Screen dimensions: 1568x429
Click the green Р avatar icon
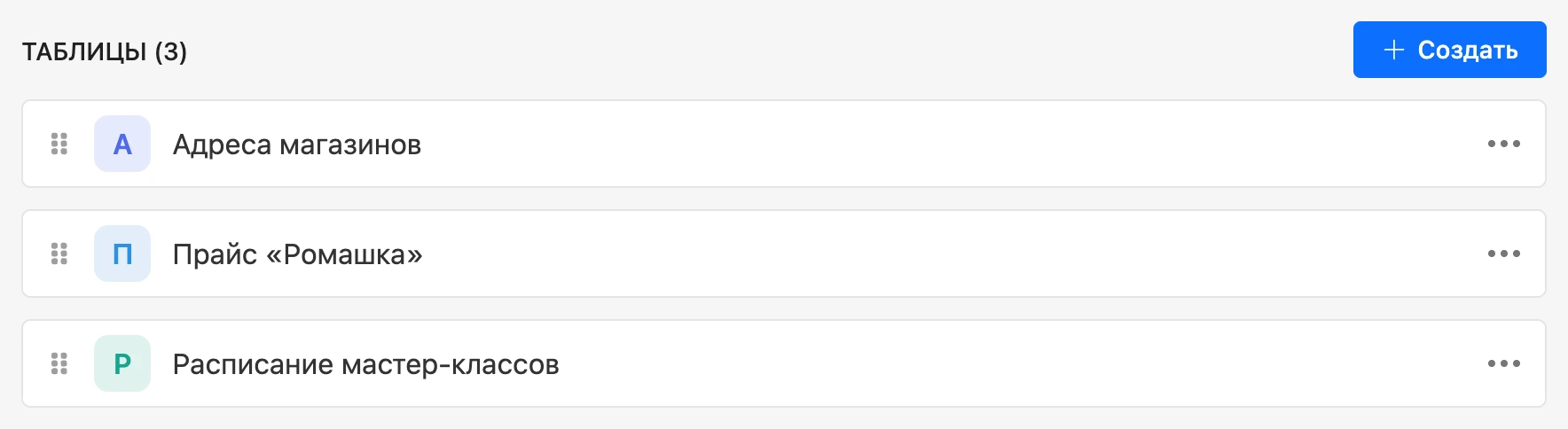pyautogui.click(x=122, y=363)
